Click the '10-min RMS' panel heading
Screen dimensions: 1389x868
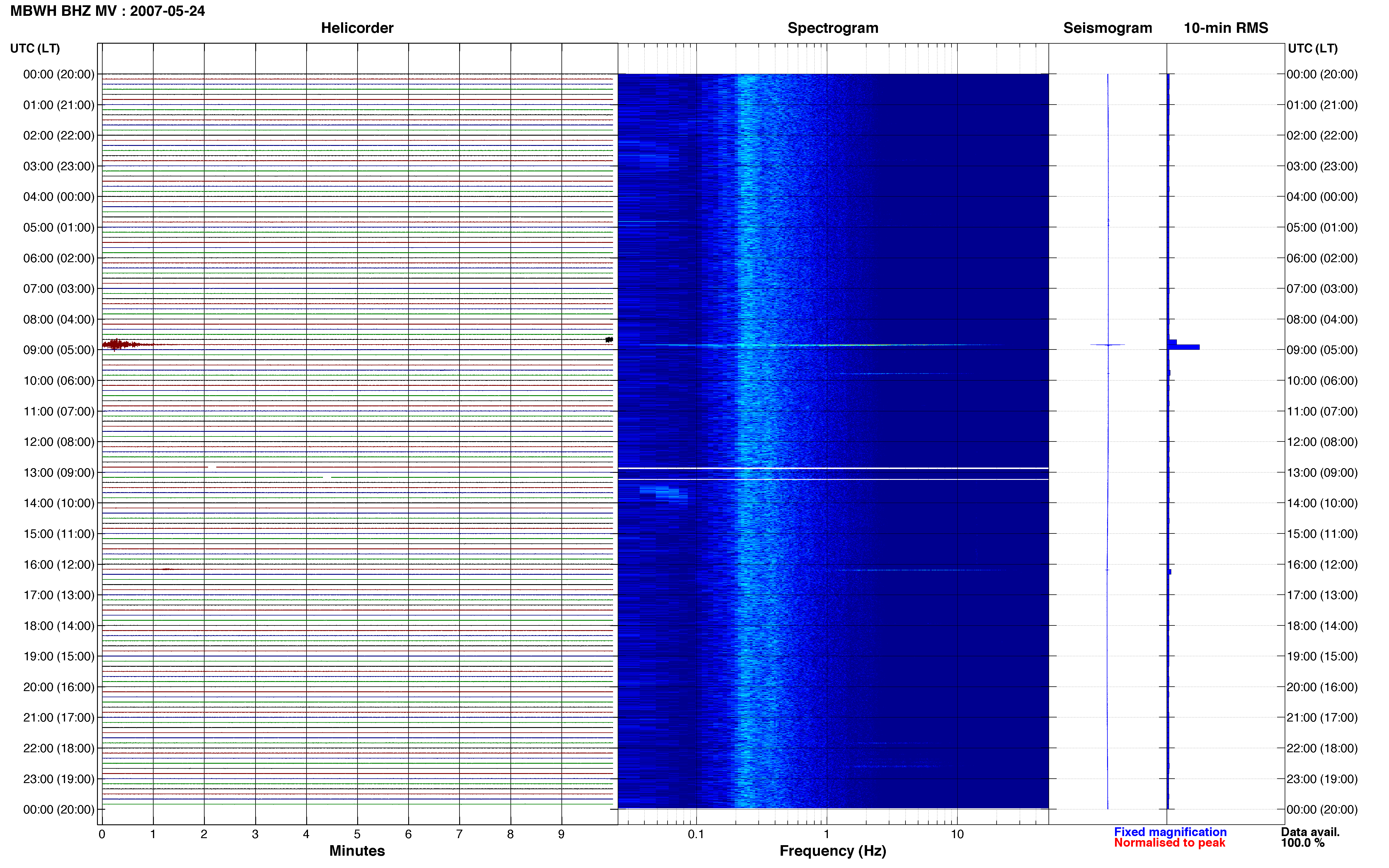click(x=1226, y=28)
